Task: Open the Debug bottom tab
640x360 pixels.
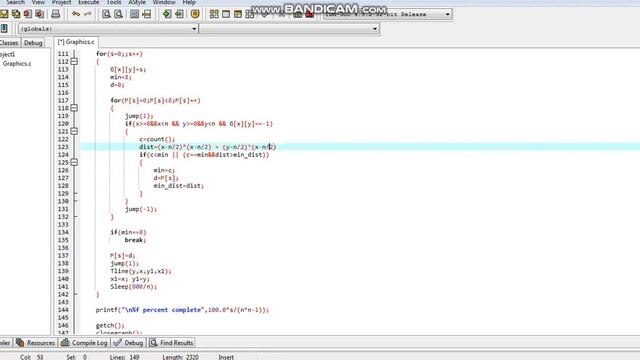Action: coord(129,343)
